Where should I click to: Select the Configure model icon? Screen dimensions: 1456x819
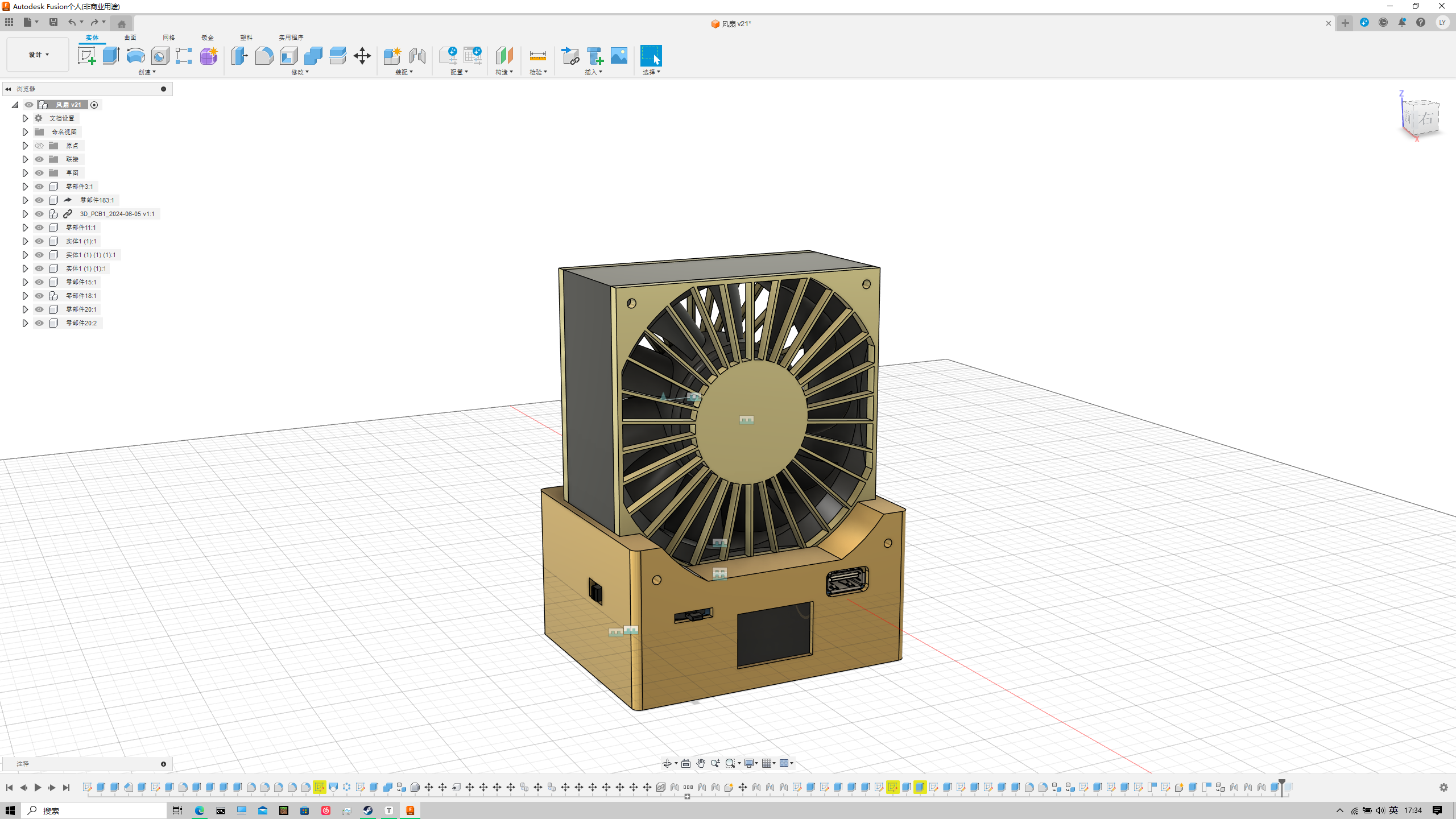point(448,56)
